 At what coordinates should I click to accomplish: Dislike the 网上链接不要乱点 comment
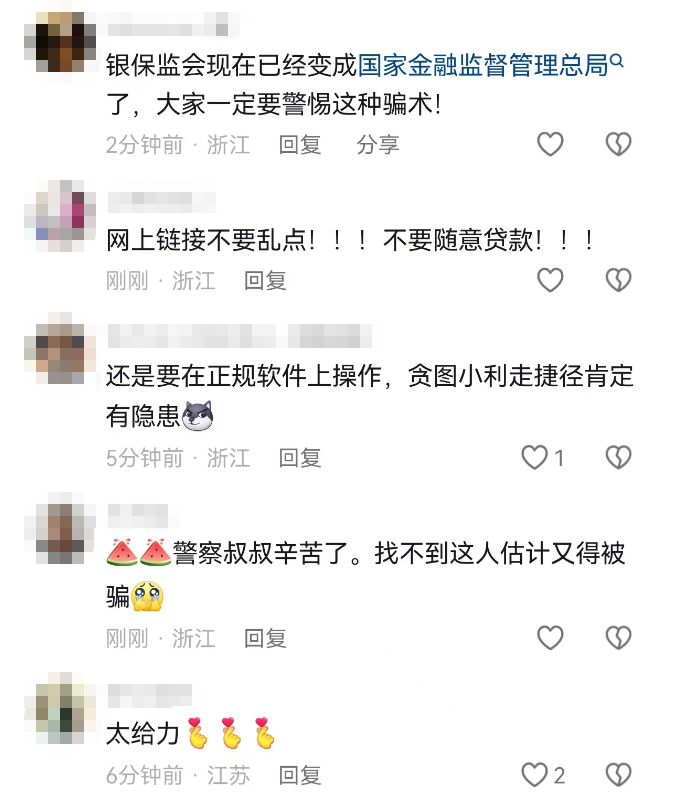click(x=618, y=280)
